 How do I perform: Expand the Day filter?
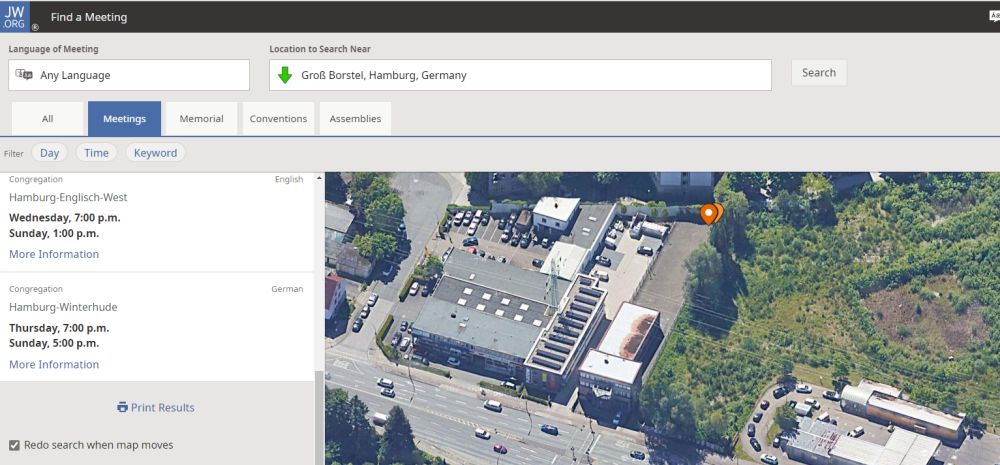click(49, 153)
